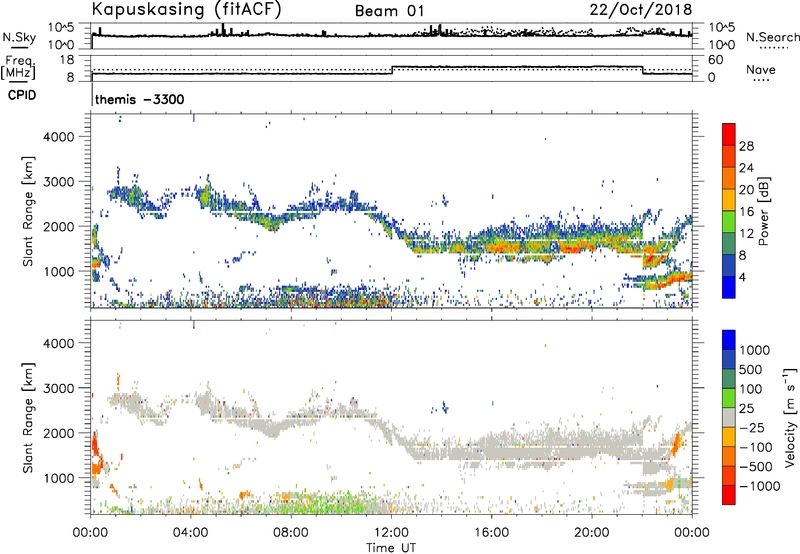Image resolution: width=800 pixels, height=554 pixels.
Task: Click the 'Time UT' axis title
Action: click(x=391, y=548)
